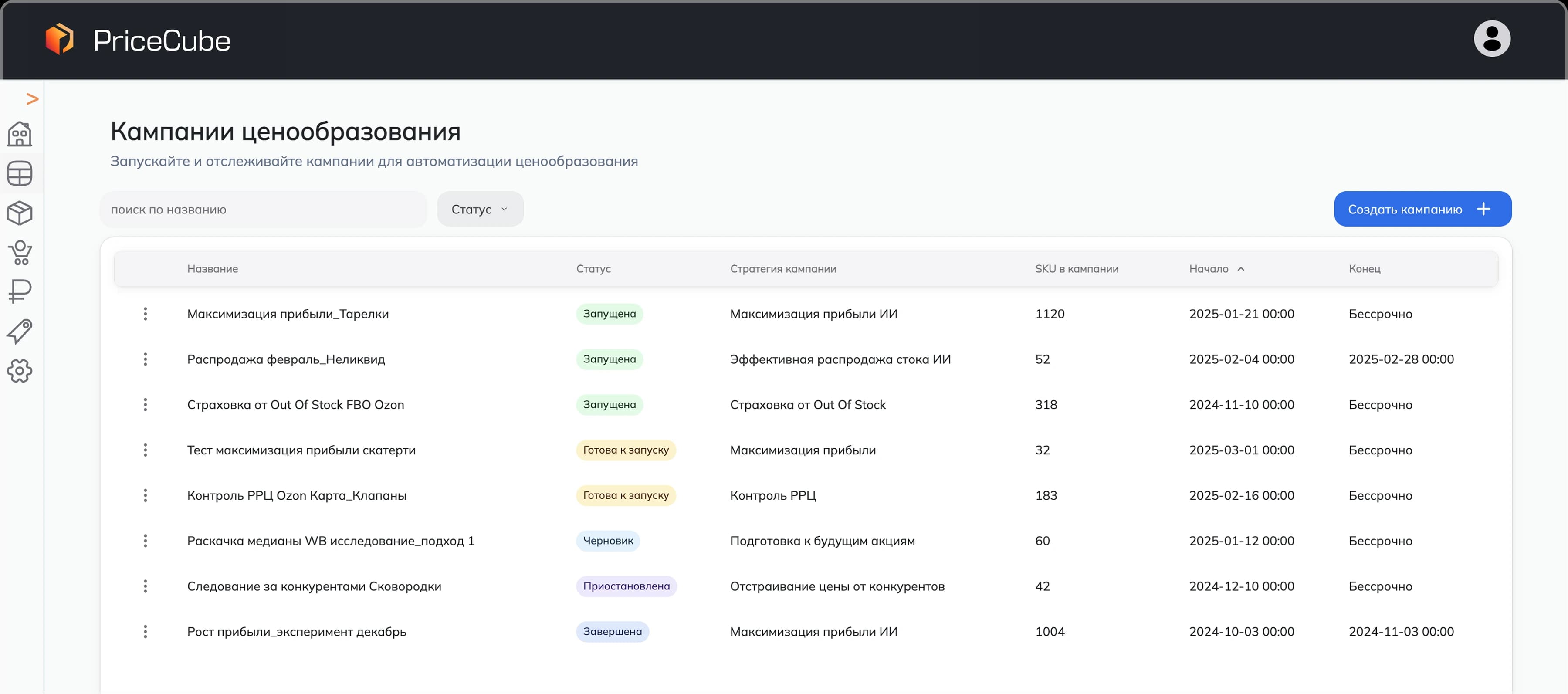Open the settings gear icon in sidebar
The width and height of the screenshot is (1568, 694).
20,371
